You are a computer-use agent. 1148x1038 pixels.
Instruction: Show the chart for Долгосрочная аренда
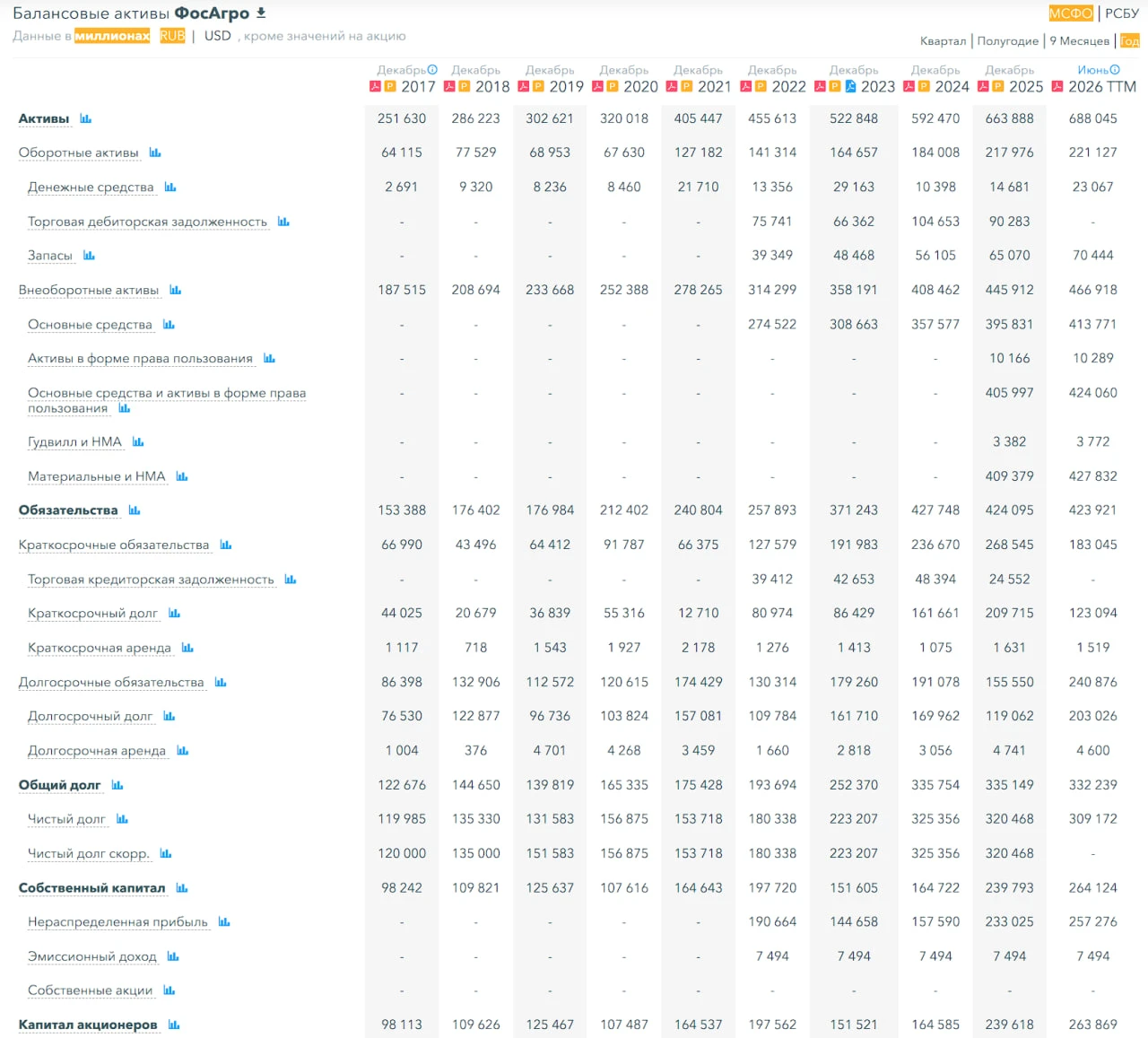pyautogui.click(x=183, y=751)
